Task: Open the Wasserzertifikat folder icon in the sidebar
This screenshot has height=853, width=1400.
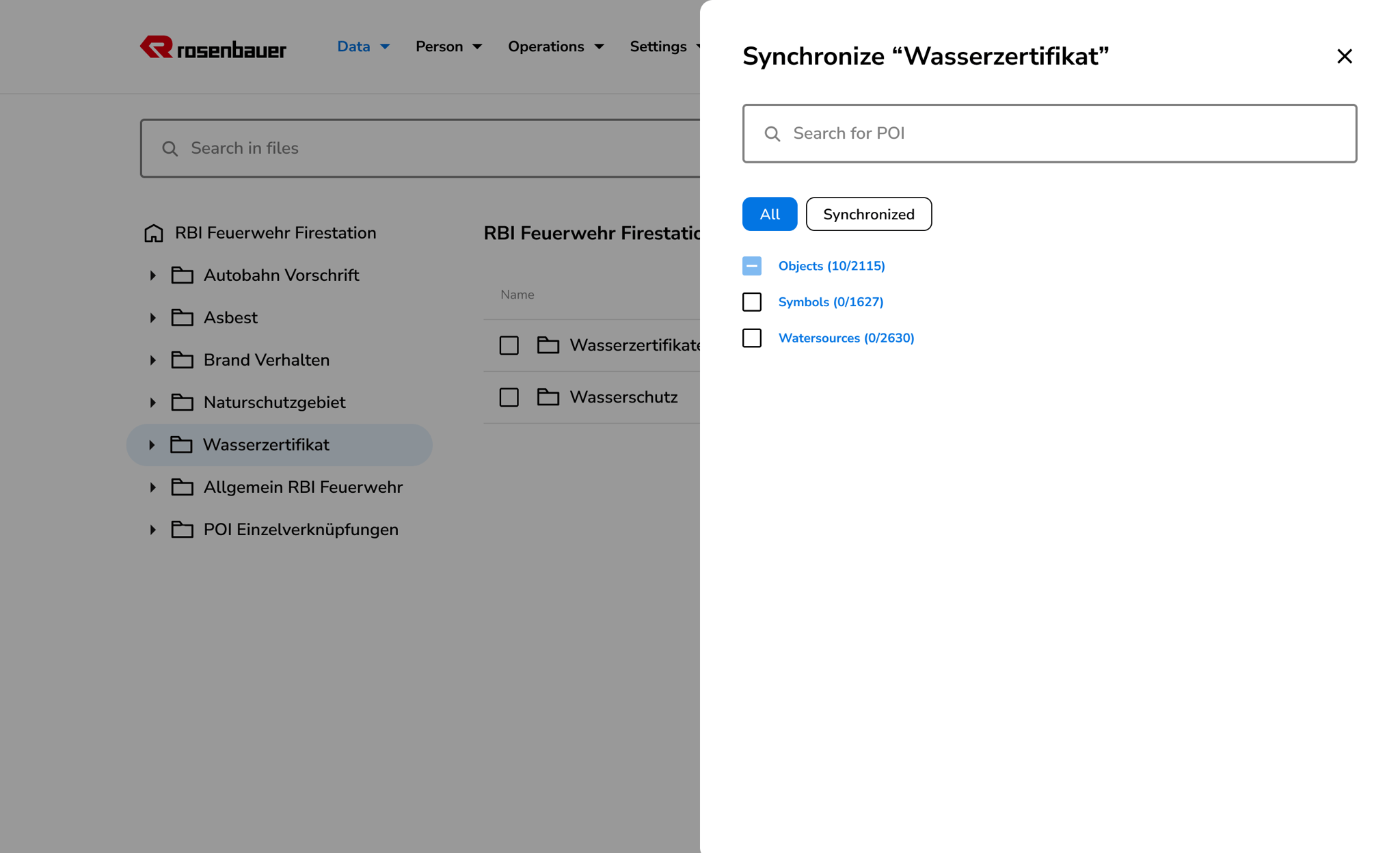Action: tap(183, 444)
